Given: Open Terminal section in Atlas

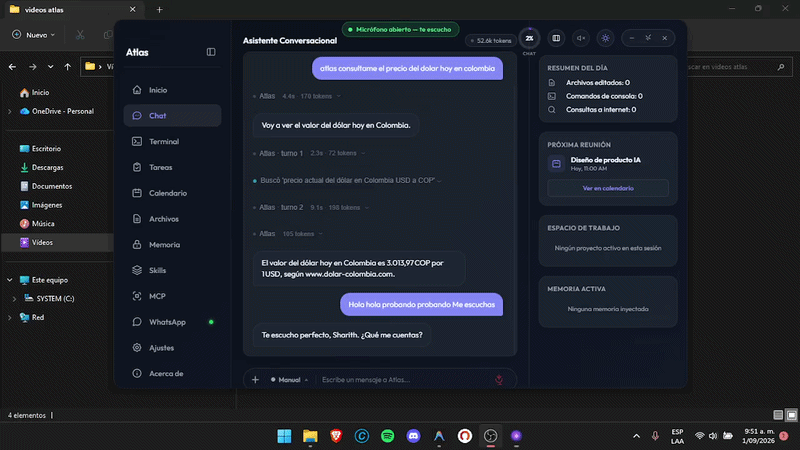Looking at the screenshot, I should point(172,141).
